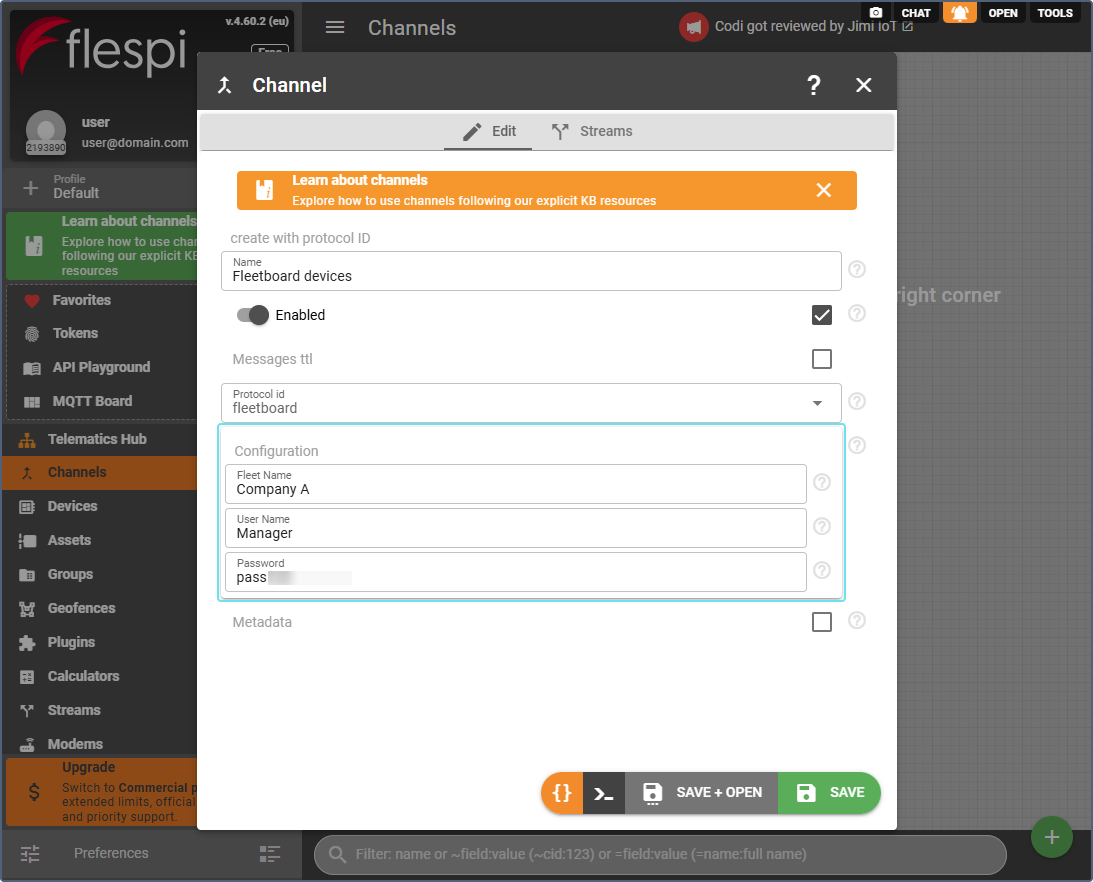Screen dimensions: 1093x882
Task: Show help for the Protocol id field
Action: point(857,402)
